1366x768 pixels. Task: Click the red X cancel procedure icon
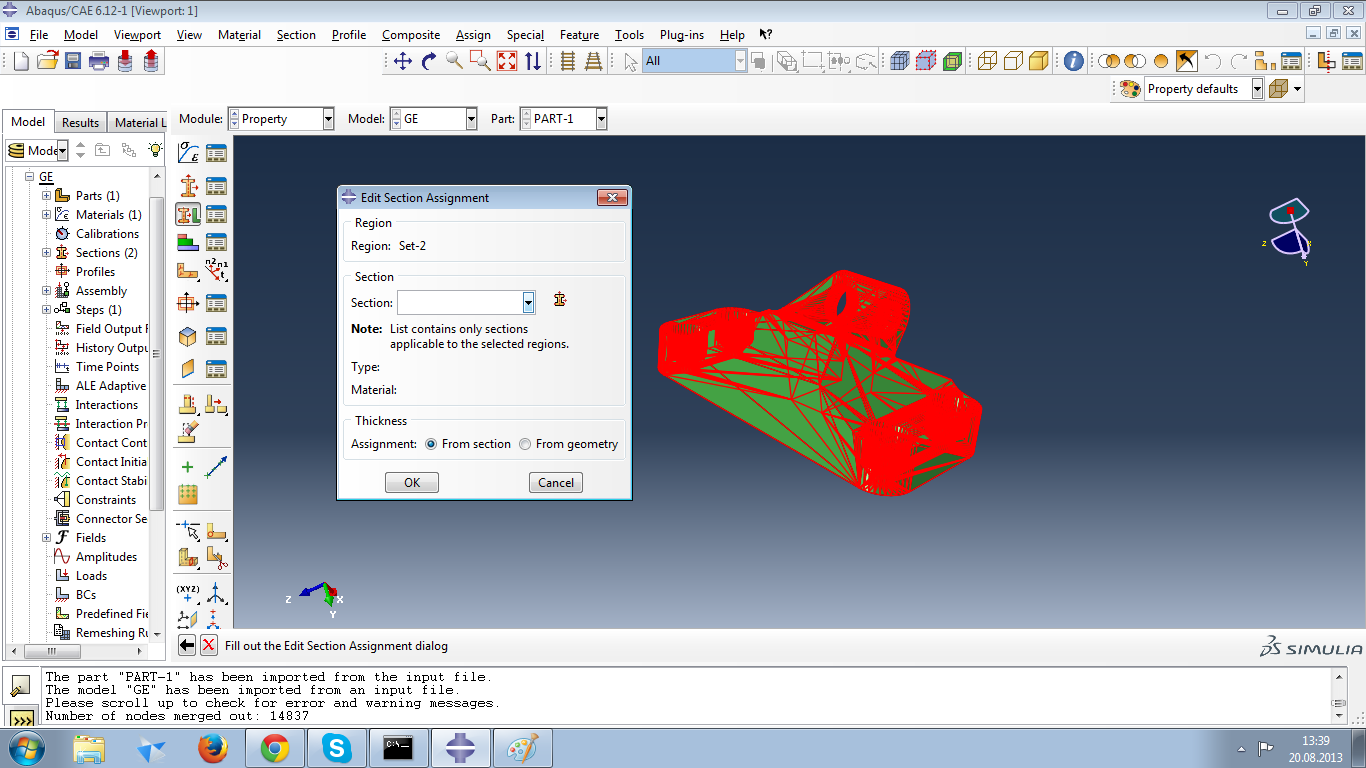[208, 646]
